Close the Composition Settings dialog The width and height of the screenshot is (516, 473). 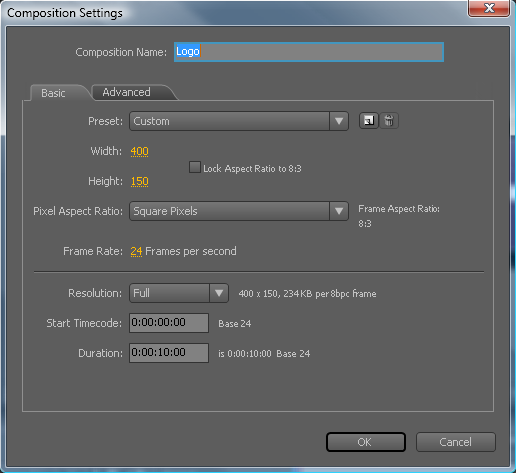[x=489, y=8]
